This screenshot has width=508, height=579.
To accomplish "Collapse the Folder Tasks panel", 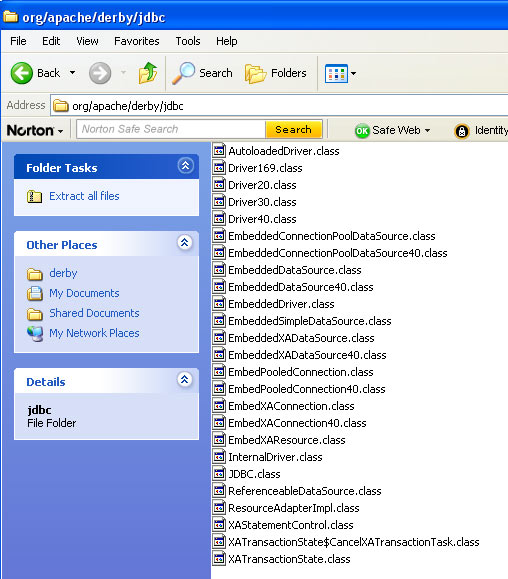I will tap(185, 165).
